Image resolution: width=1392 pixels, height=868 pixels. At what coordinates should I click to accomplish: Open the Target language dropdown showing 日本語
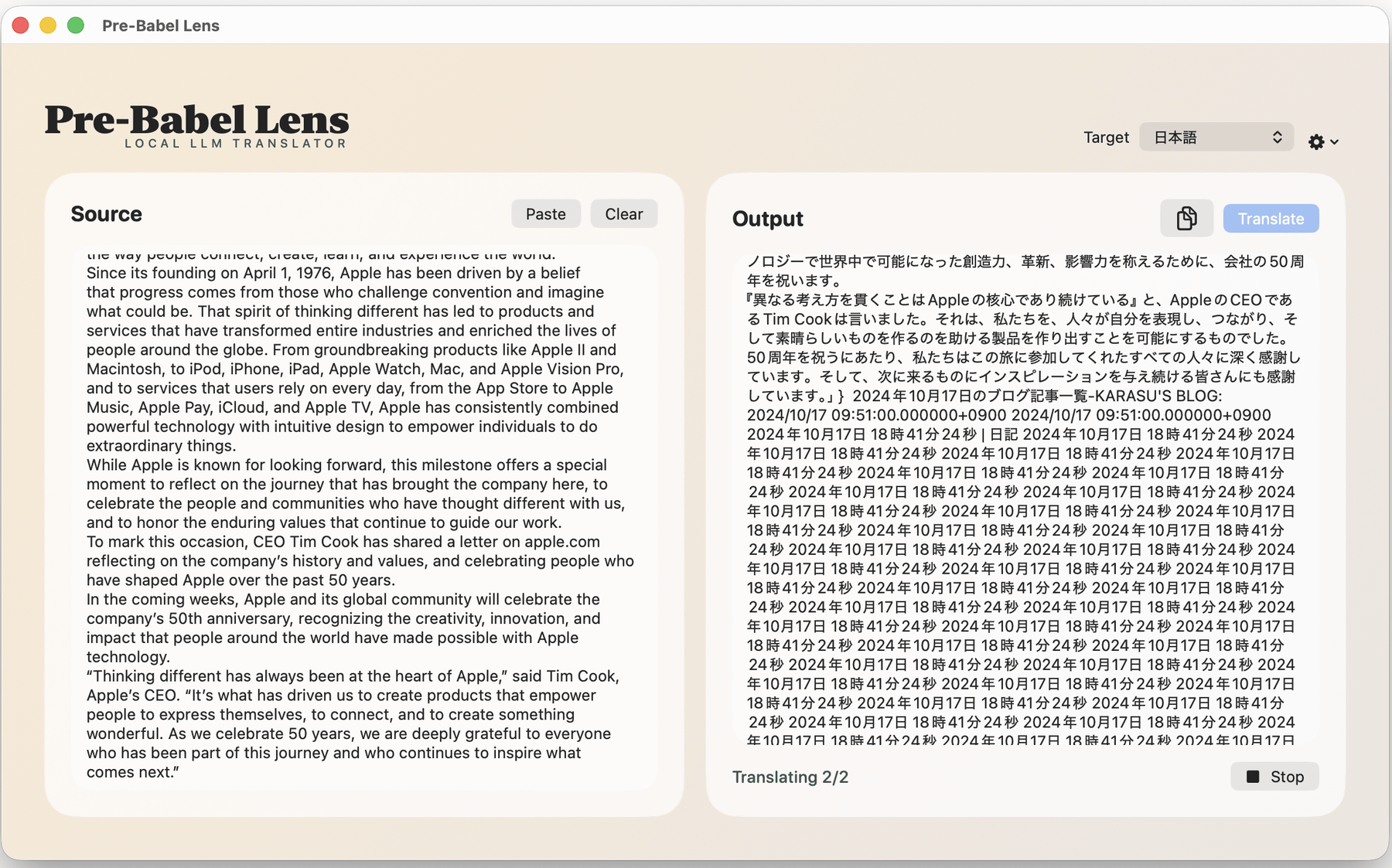pos(1216,138)
